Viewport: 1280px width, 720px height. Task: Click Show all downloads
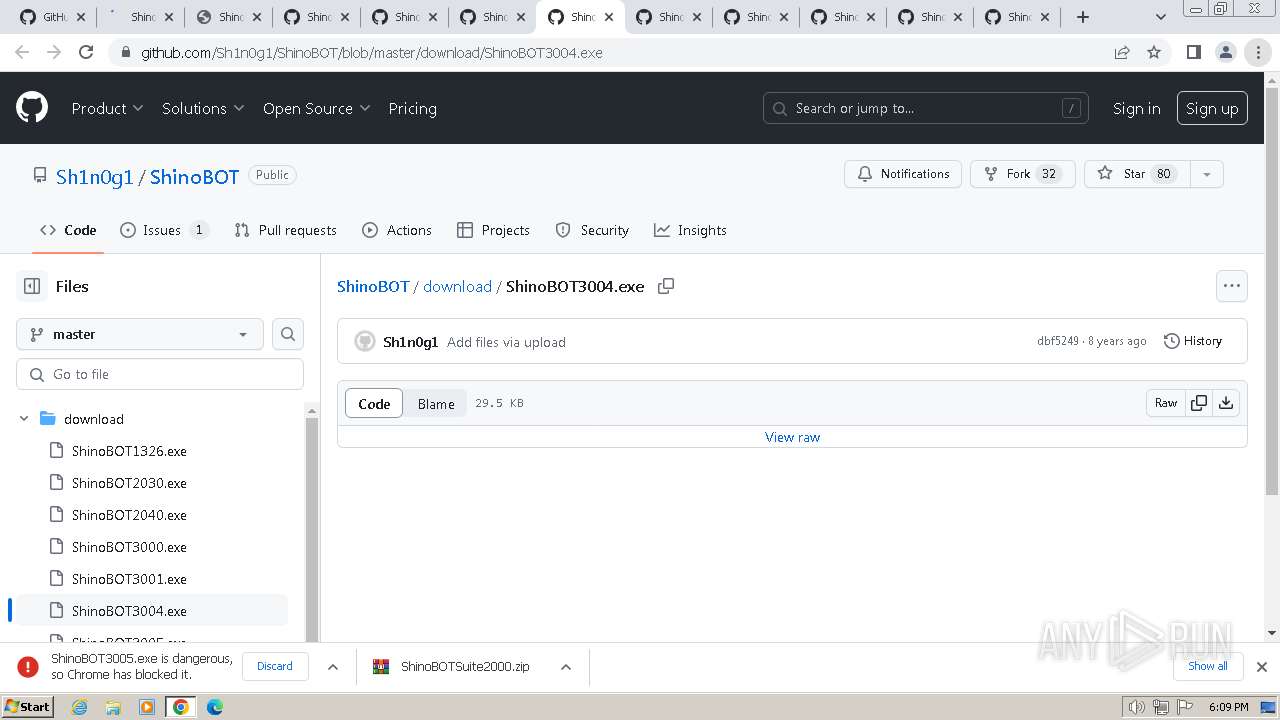tap(1208, 666)
